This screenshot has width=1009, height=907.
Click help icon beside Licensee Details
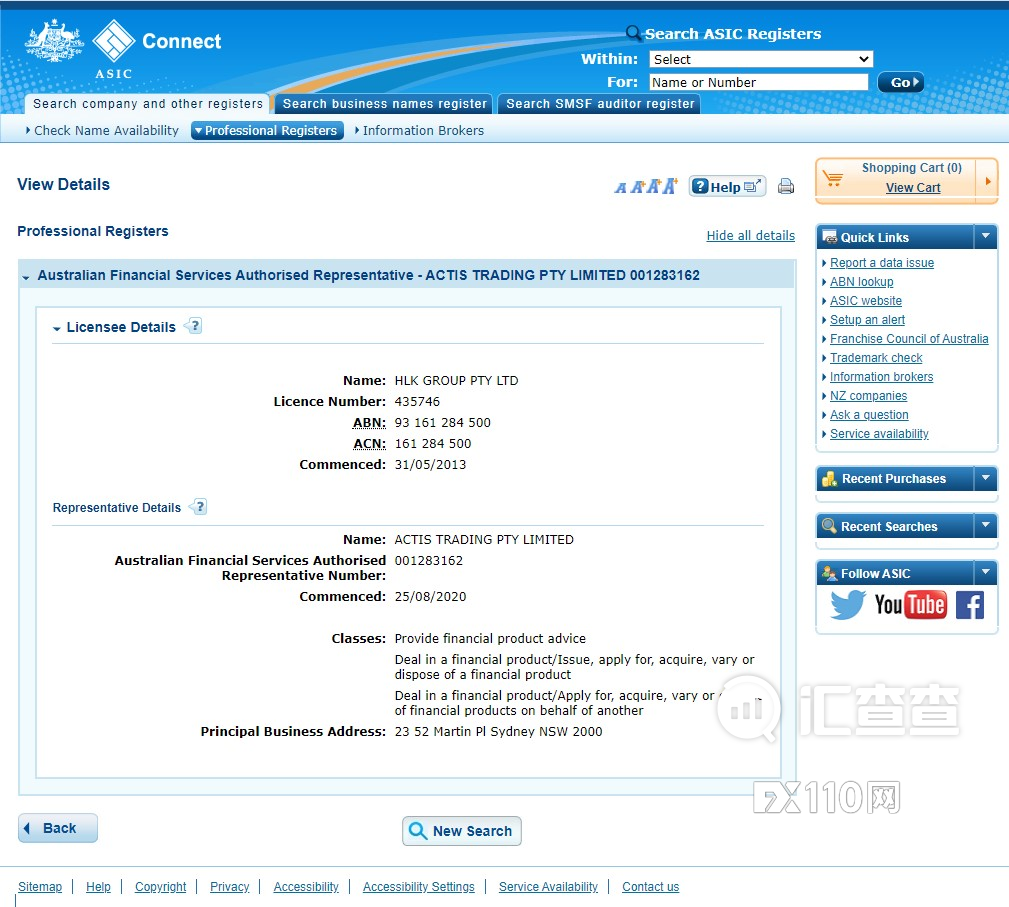coord(194,326)
